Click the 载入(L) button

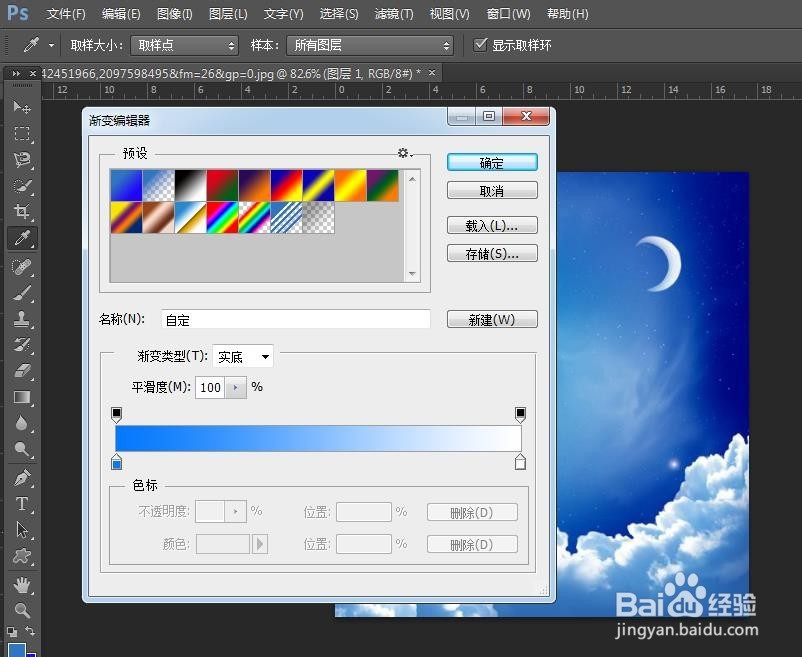(491, 224)
